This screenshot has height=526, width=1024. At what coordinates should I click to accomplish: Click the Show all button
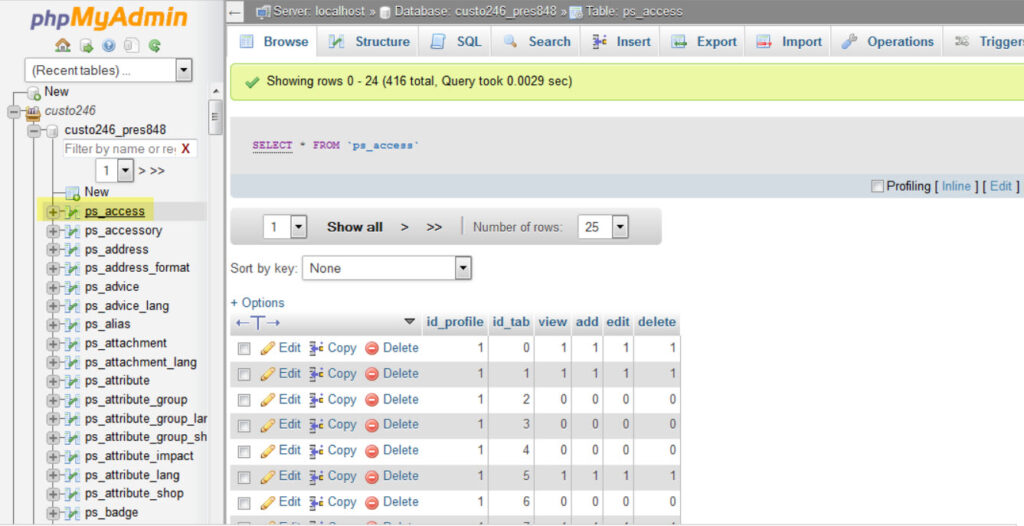(354, 227)
